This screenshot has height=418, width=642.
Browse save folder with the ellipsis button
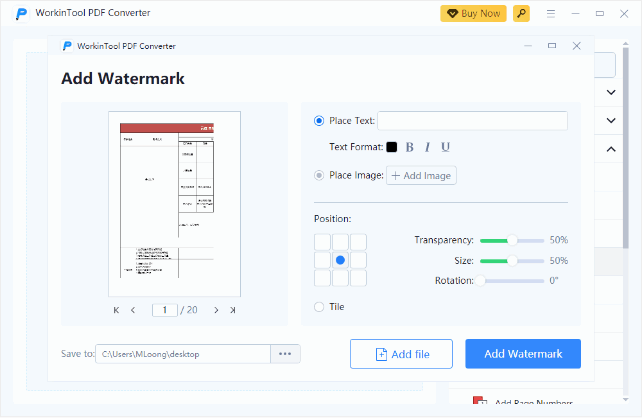coord(285,354)
